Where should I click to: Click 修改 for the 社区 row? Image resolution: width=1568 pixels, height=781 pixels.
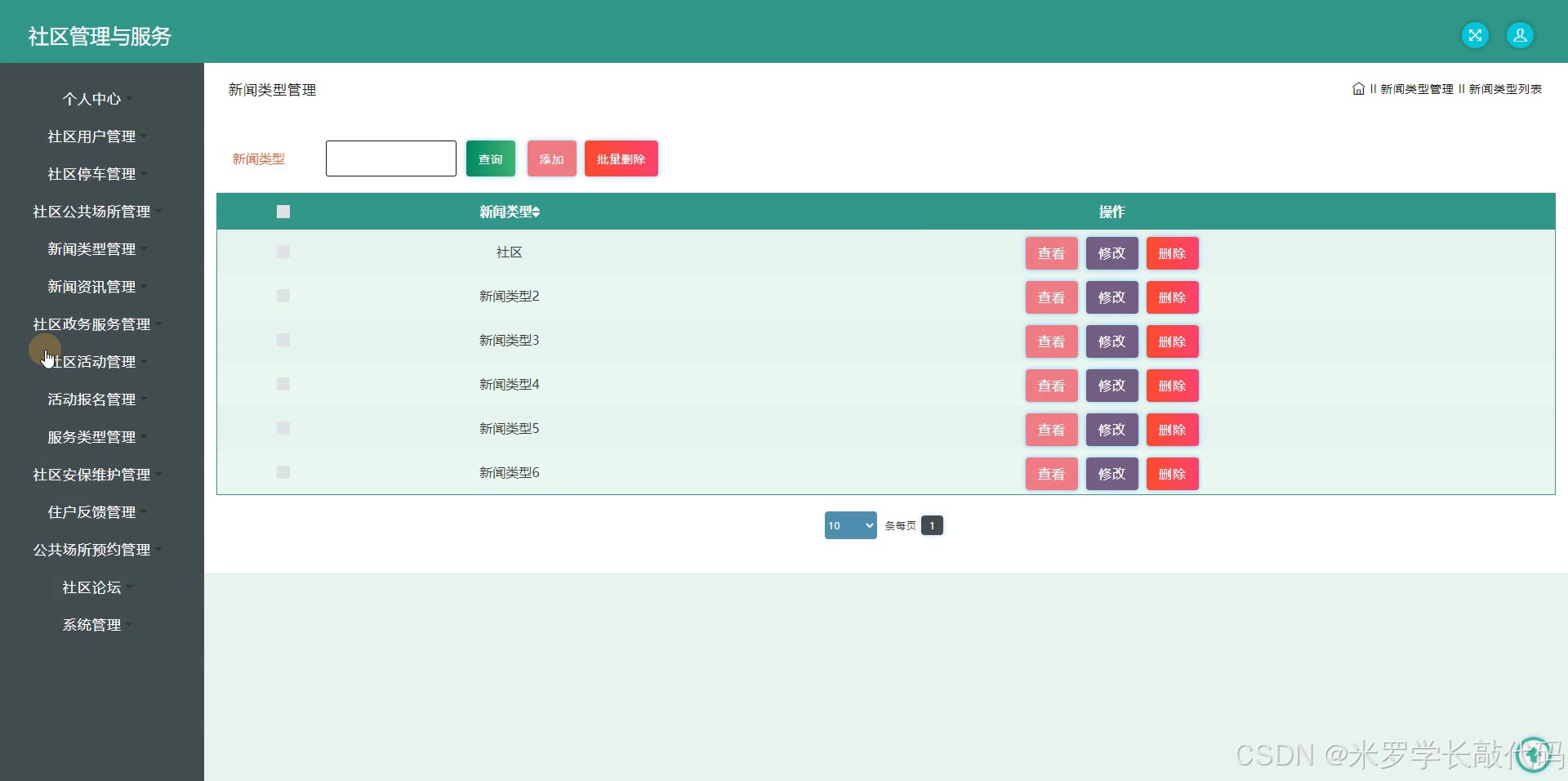point(1112,253)
